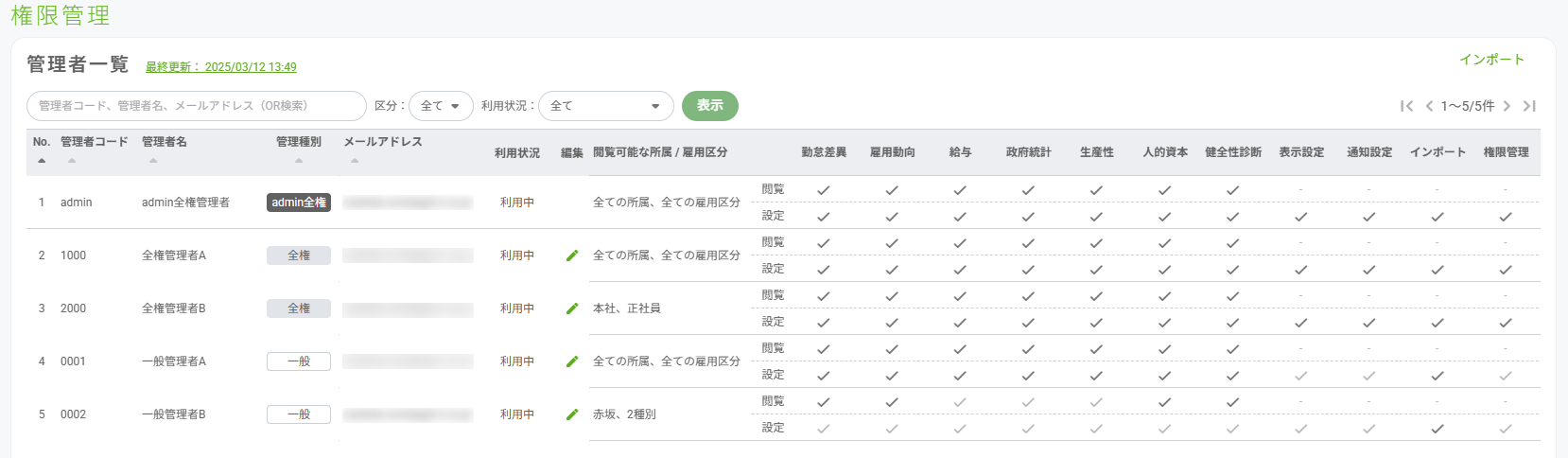Click the 最終更新 timestamp link

pyautogui.click(x=221, y=67)
